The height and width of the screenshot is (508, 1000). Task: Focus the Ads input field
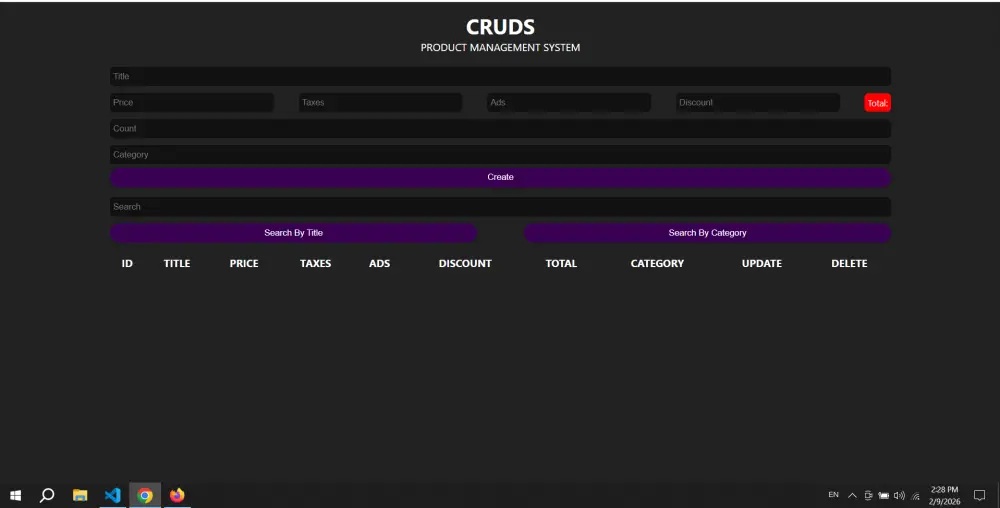pyautogui.click(x=569, y=103)
